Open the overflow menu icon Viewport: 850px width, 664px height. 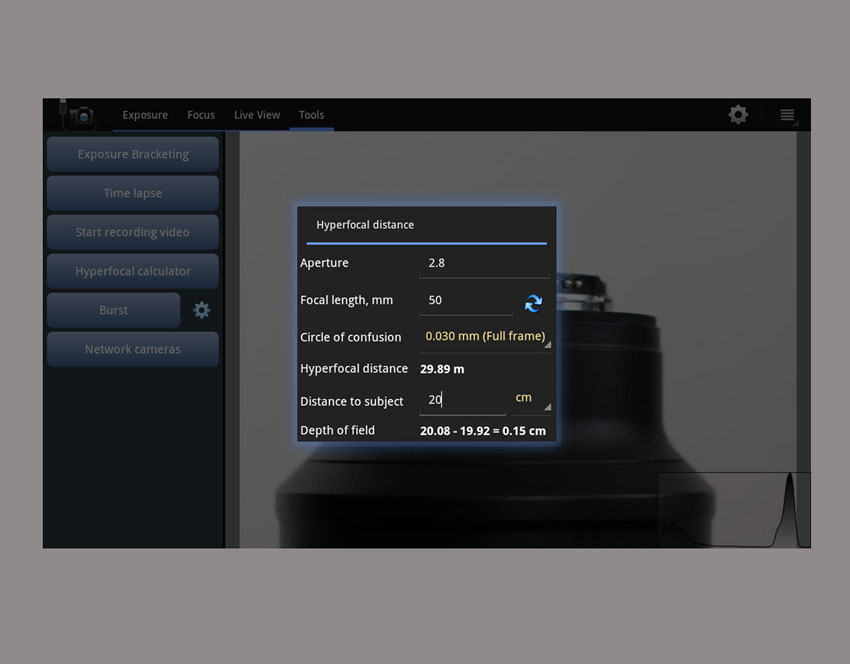(787, 115)
